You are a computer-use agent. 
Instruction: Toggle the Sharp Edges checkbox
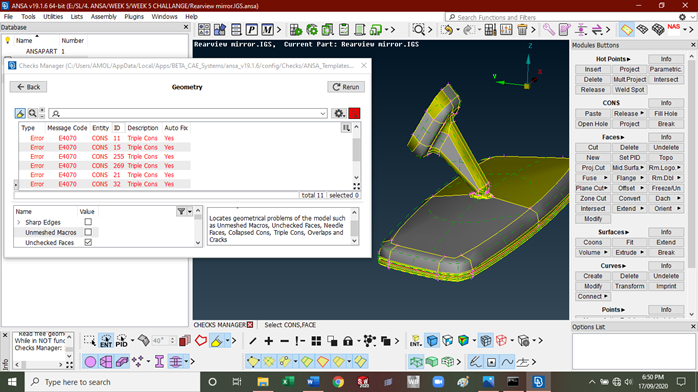[x=88, y=222]
